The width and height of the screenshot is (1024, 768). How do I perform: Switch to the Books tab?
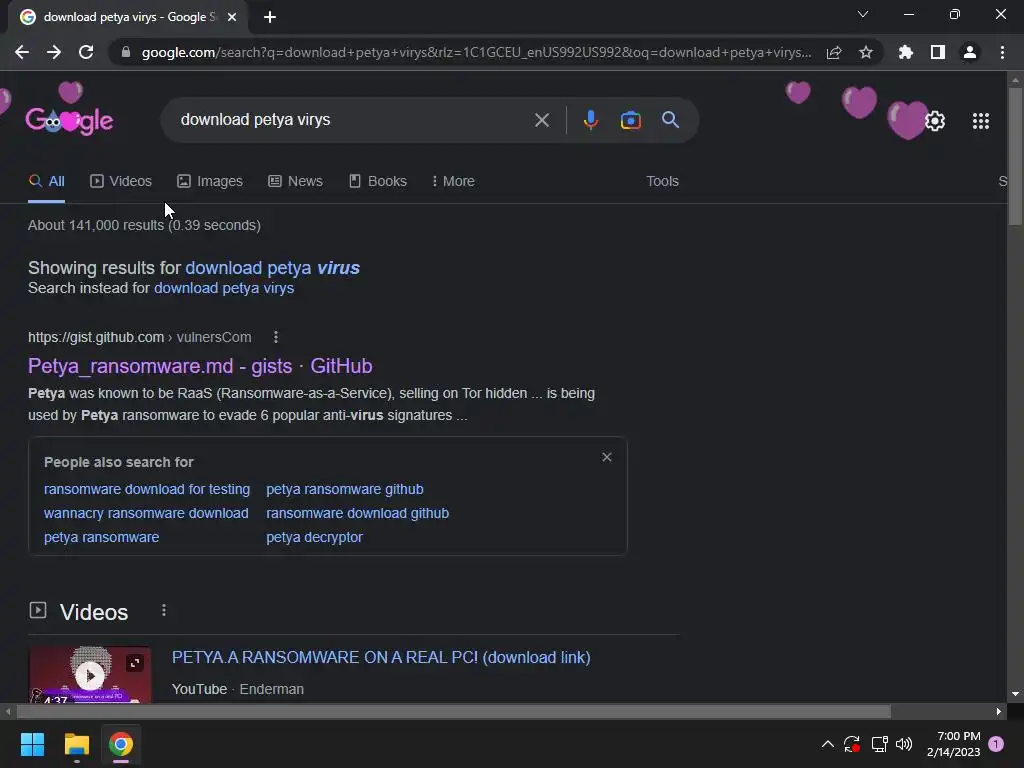(x=378, y=181)
